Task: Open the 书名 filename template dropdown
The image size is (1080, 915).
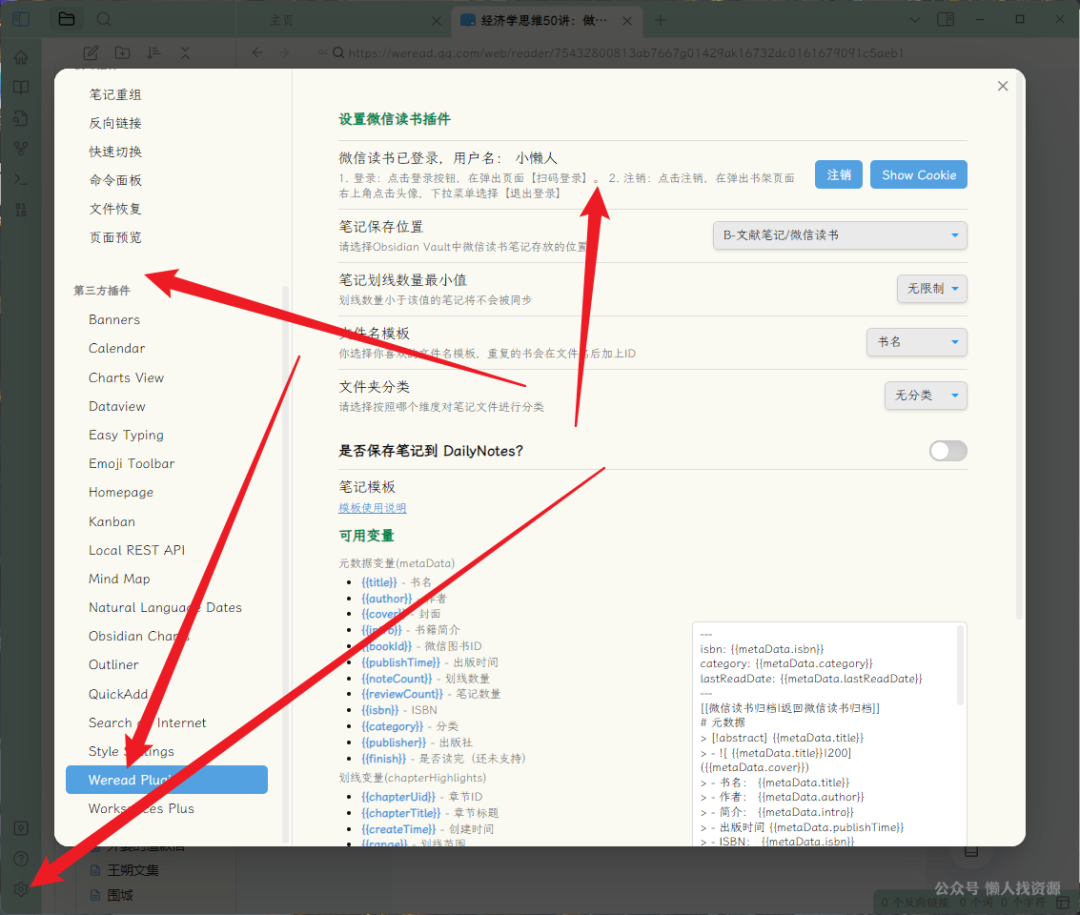Action: pos(917,342)
